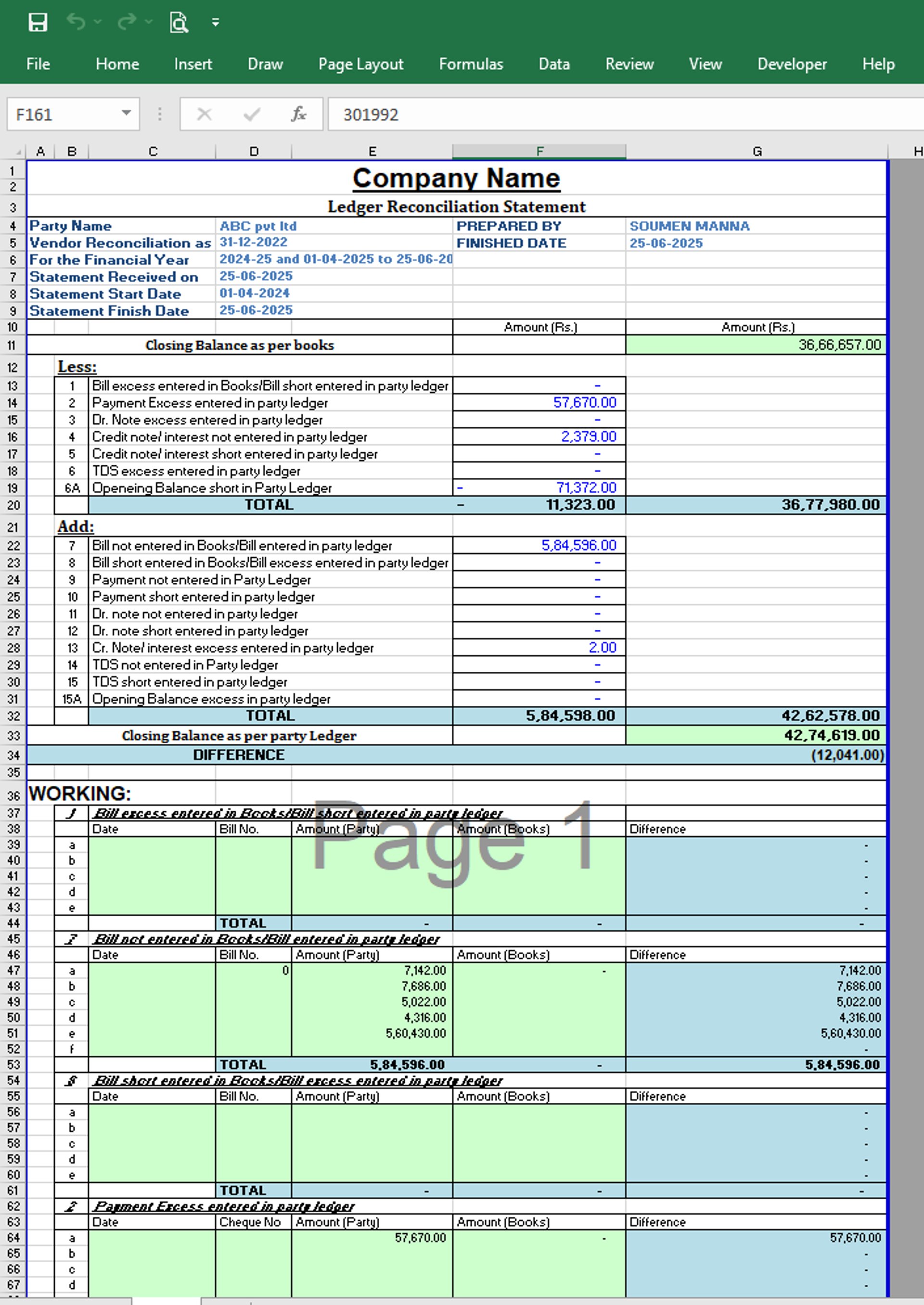924x1305 pixels.
Task: Open the File menu
Action: pos(38,64)
